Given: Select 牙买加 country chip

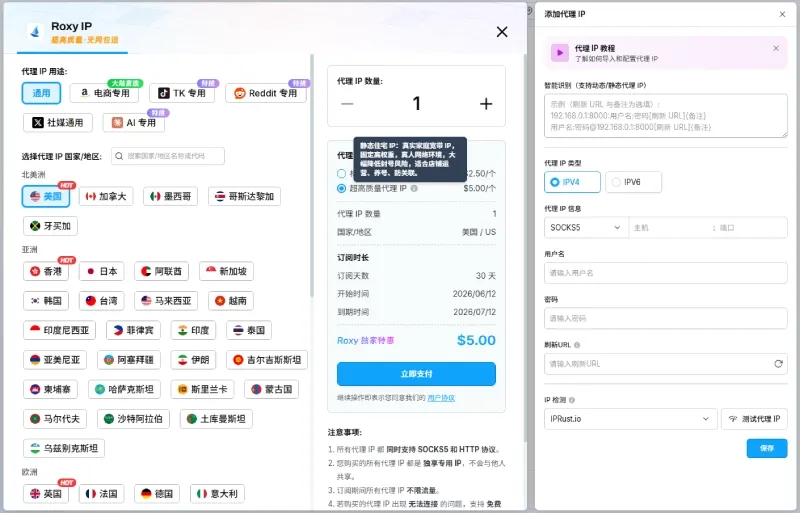Looking at the screenshot, I should point(51,226).
